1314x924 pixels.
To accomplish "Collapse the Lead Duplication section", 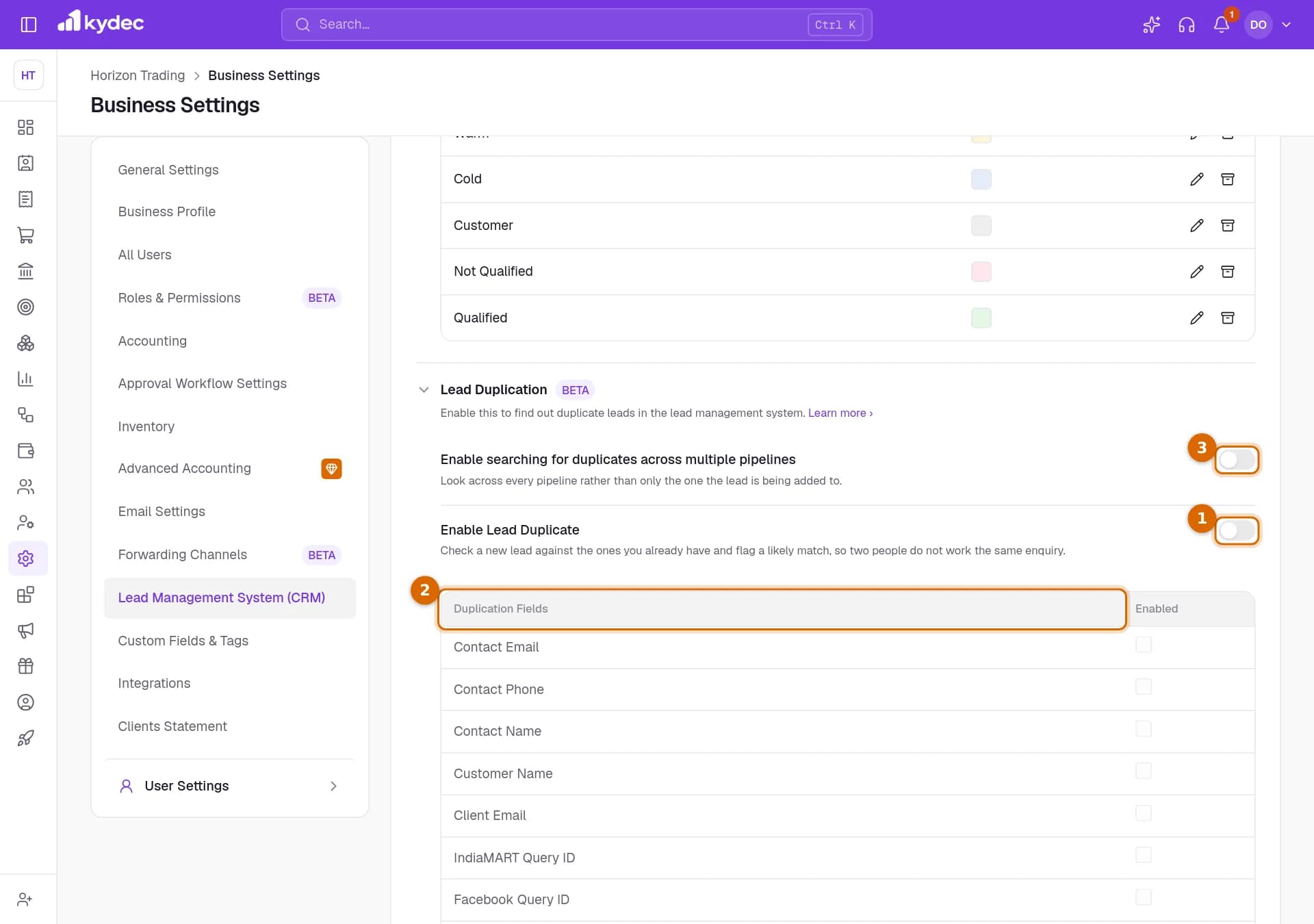I will point(424,390).
